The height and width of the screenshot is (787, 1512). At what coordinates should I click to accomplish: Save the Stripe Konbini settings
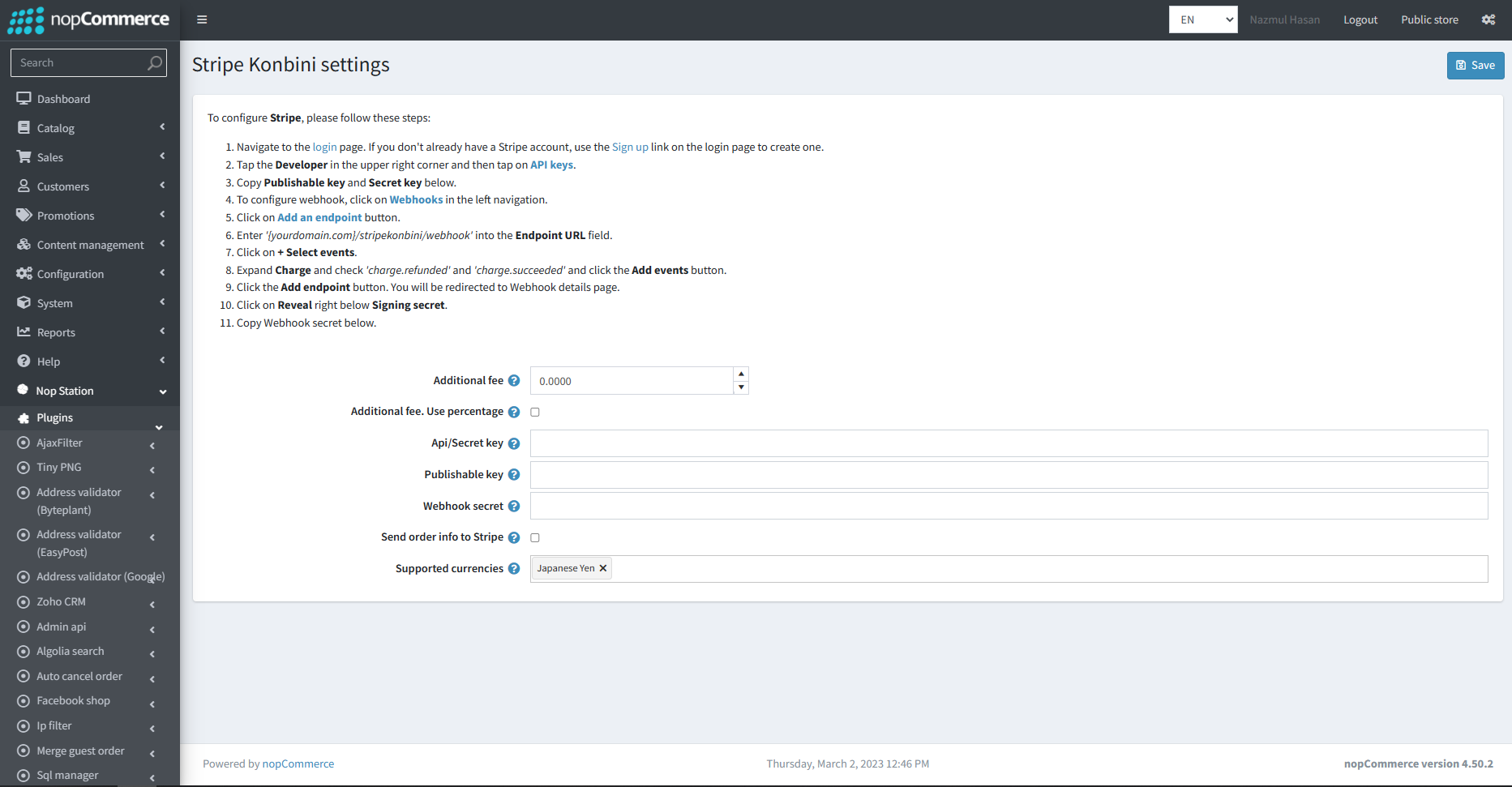[1475, 66]
